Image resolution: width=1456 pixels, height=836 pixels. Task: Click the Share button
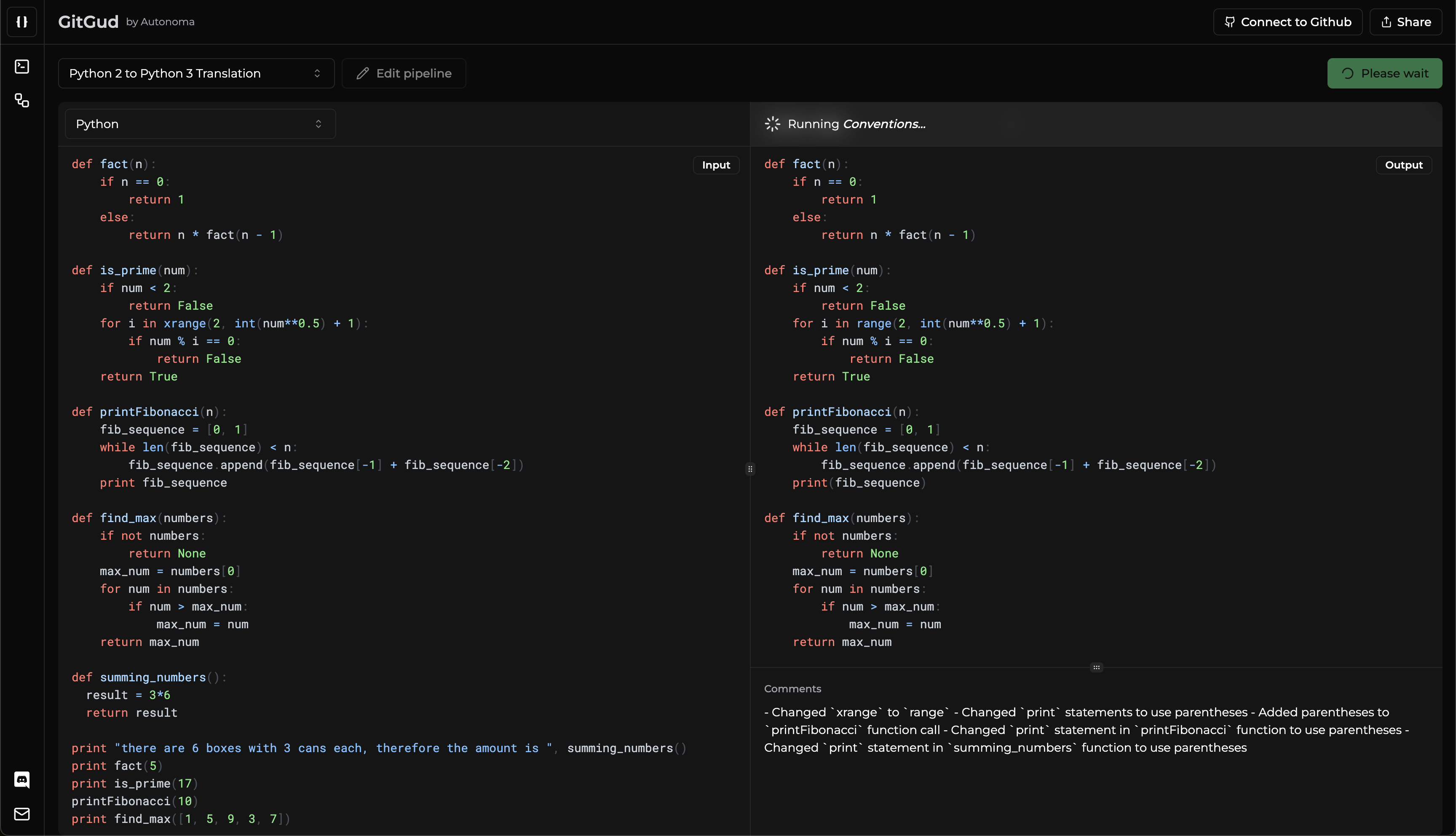point(1405,22)
